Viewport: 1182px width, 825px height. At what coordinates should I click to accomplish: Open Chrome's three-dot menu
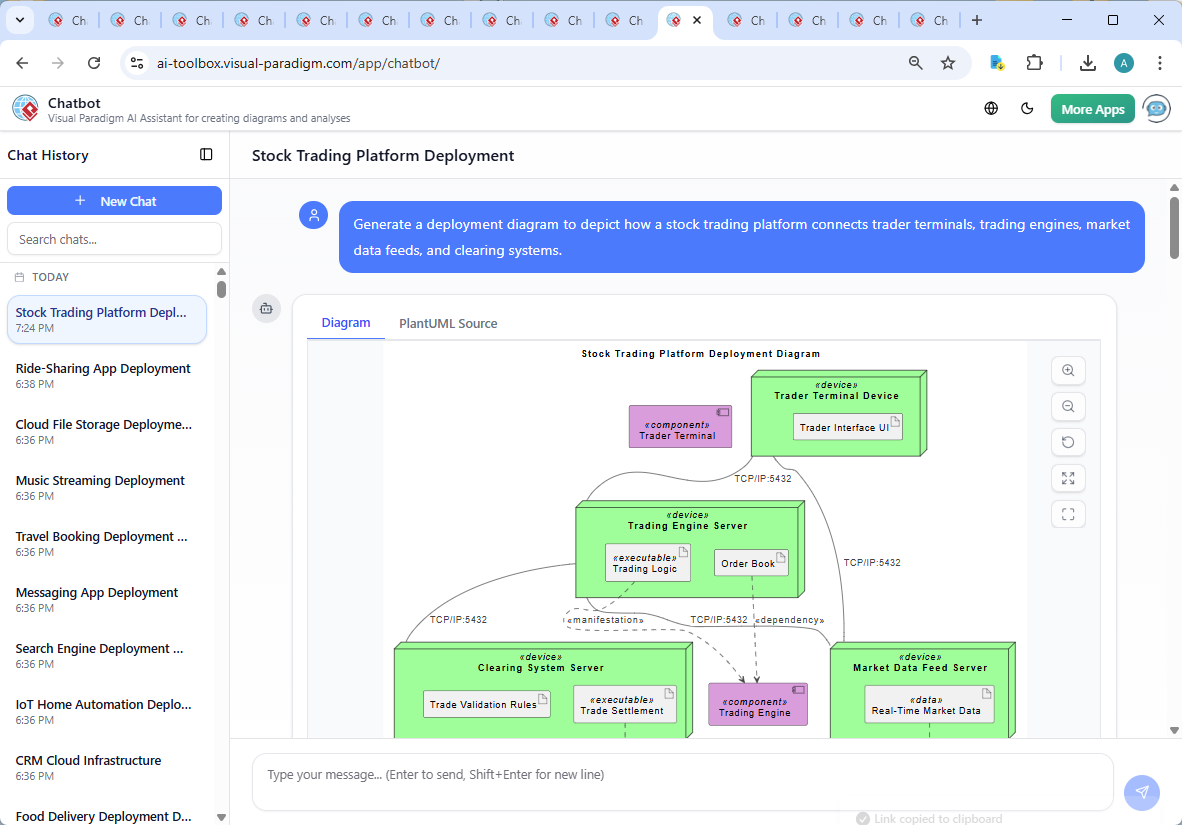click(x=1159, y=62)
